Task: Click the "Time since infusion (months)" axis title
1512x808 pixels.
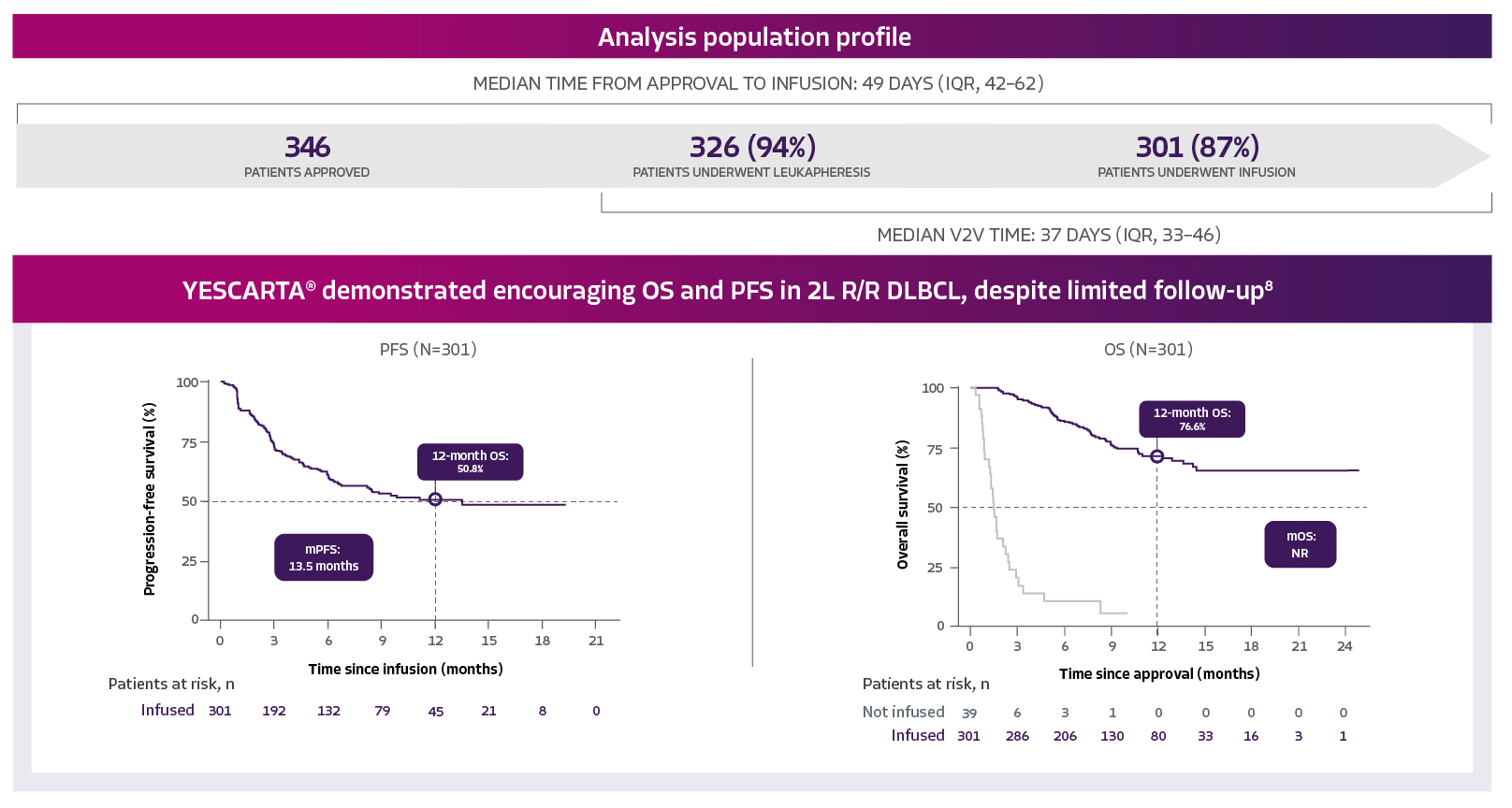Action: tap(405, 669)
